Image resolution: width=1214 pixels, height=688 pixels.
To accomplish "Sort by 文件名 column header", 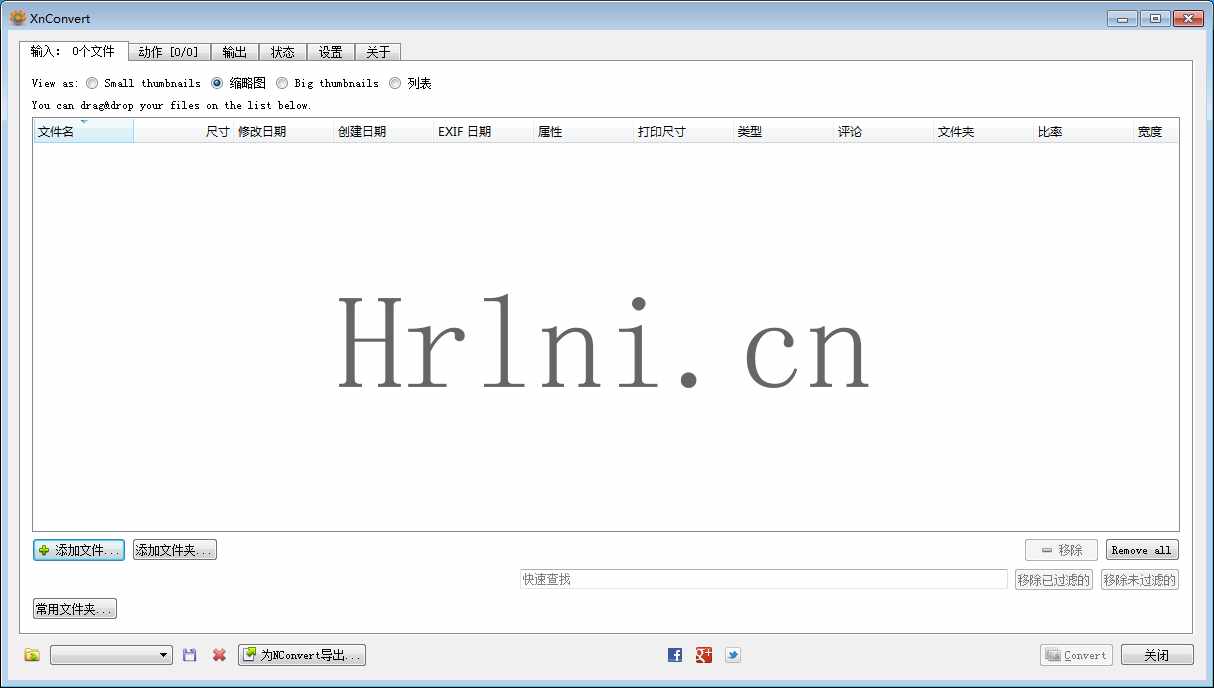I will coord(83,131).
